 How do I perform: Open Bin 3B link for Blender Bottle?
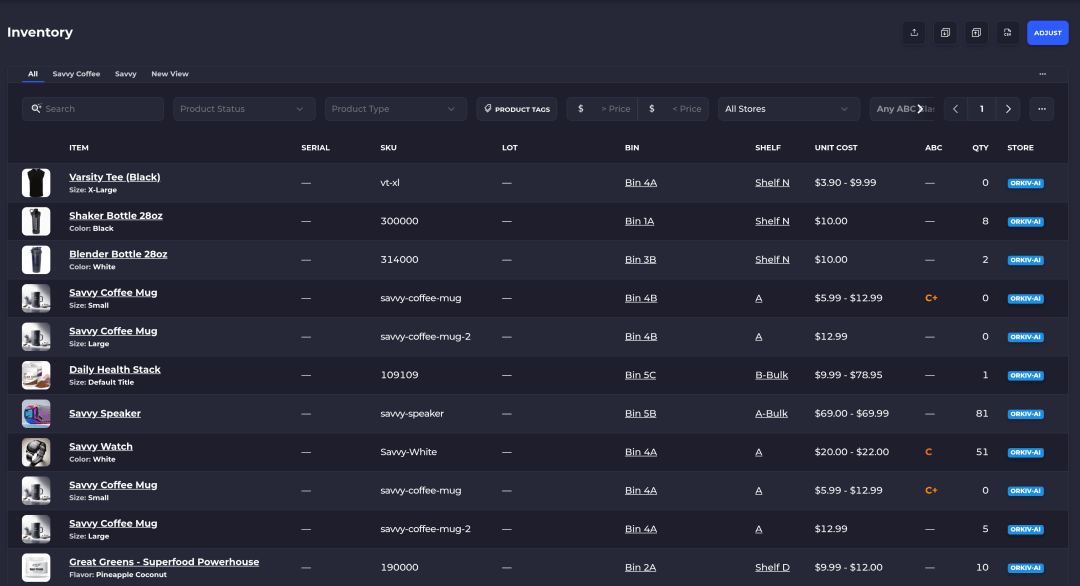[x=640, y=260]
